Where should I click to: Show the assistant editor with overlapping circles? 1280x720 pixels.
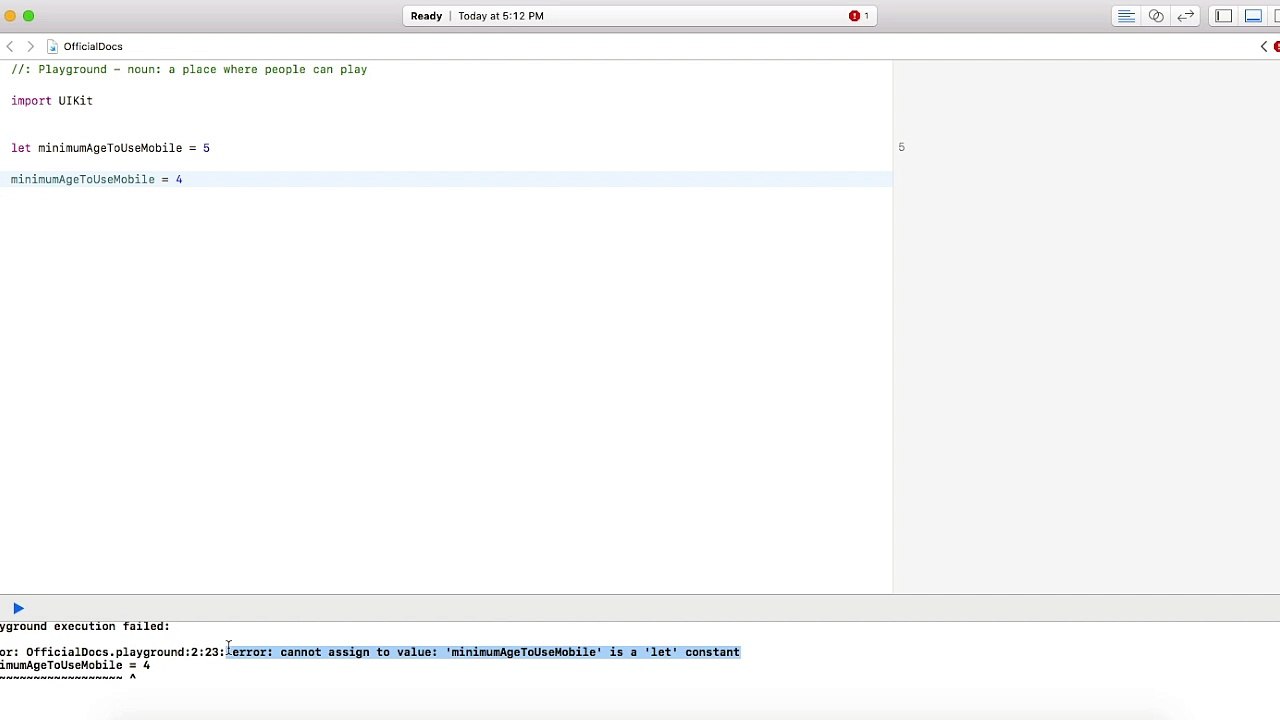1156,16
